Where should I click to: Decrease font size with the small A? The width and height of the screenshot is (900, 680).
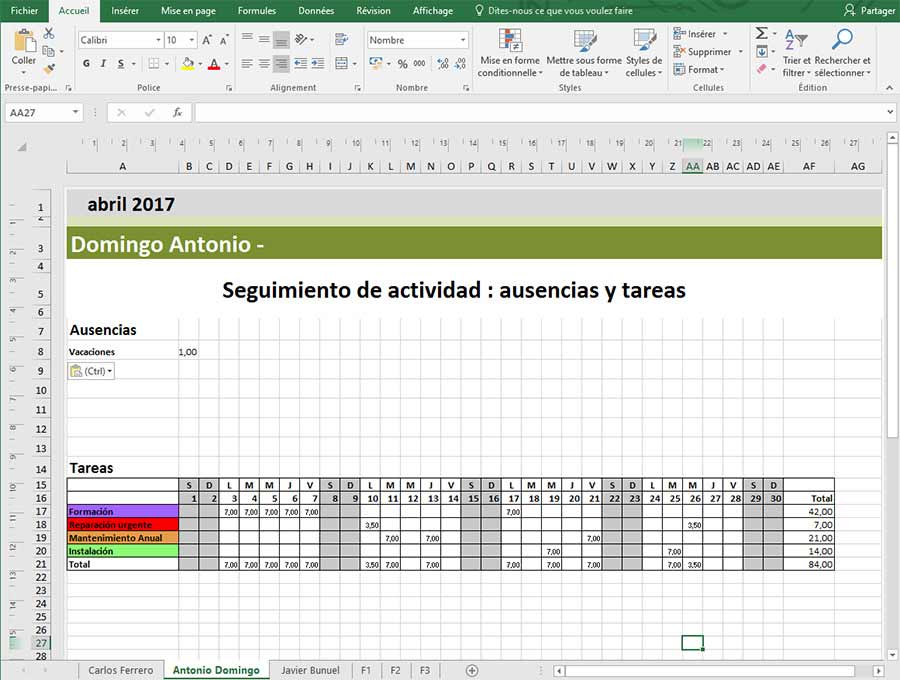[x=224, y=40]
